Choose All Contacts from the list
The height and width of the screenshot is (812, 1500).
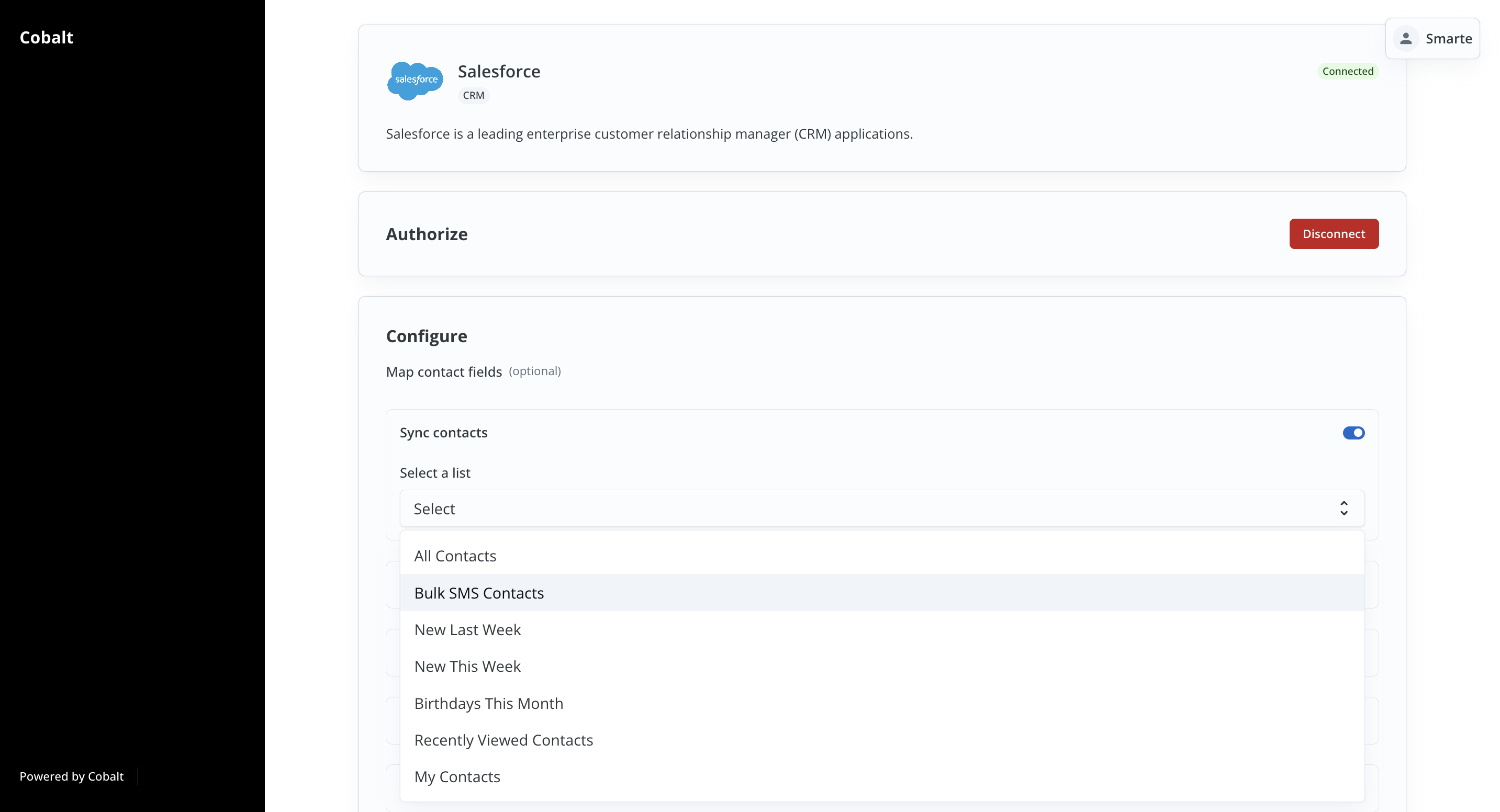pos(455,556)
